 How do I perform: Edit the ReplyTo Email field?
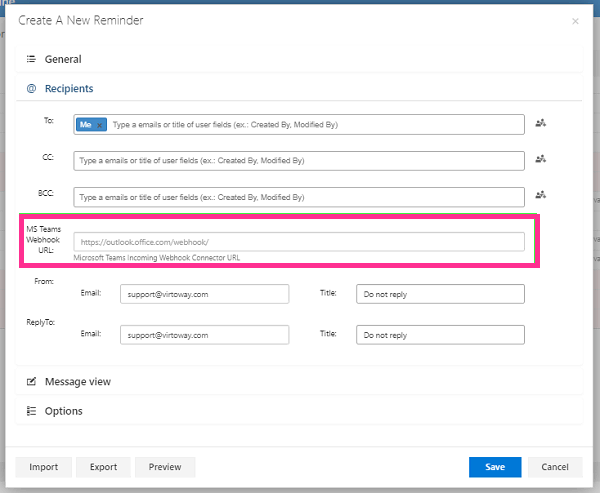point(204,335)
